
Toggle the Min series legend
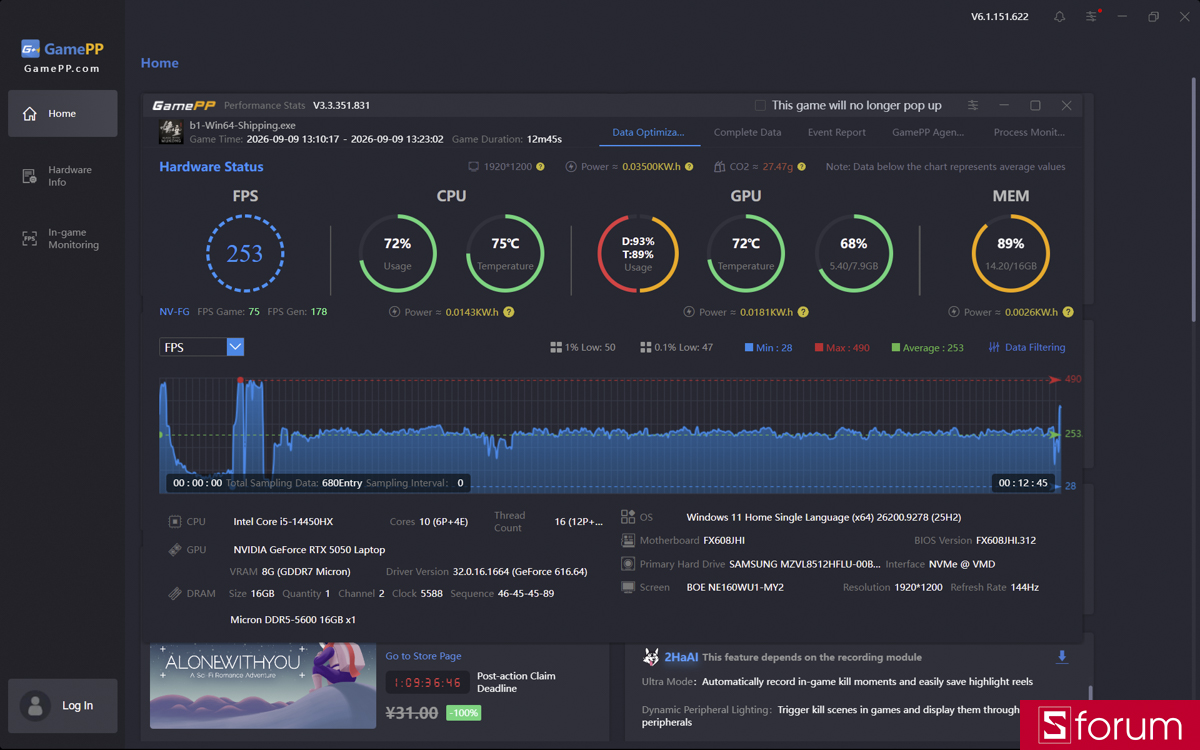point(768,348)
